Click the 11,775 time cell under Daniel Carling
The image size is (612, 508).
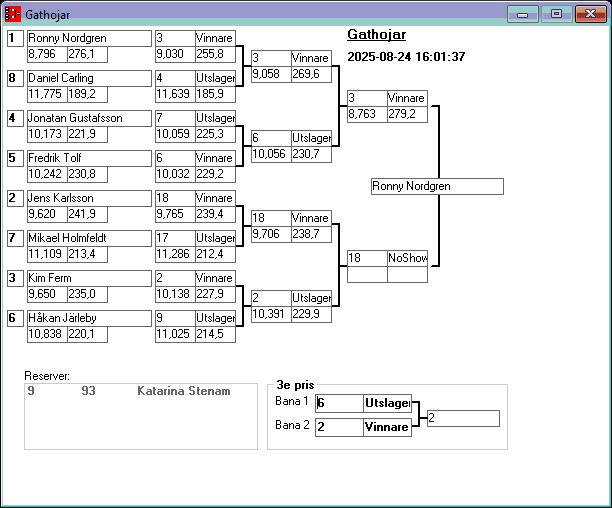(x=47, y=94)
